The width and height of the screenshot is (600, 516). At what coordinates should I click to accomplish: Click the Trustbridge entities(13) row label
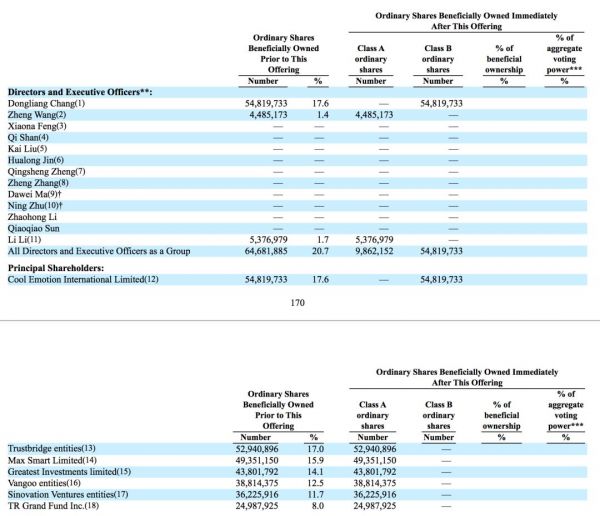pyautogui.click(x=50, y=449)
